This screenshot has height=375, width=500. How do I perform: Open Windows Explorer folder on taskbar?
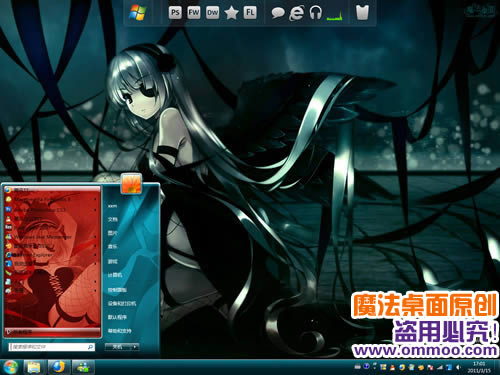[34, 367]
